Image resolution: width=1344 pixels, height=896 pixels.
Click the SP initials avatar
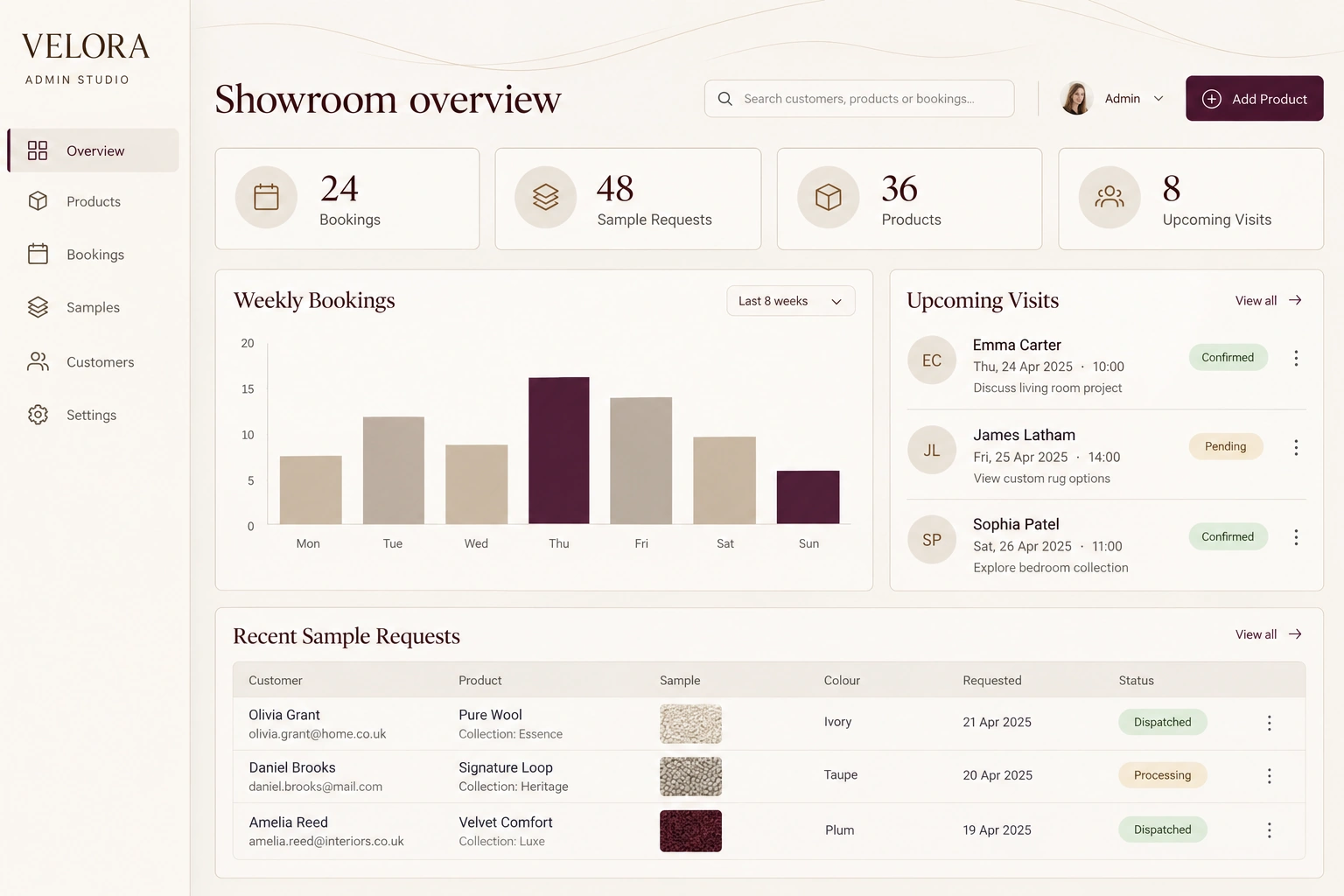[932, 540]
